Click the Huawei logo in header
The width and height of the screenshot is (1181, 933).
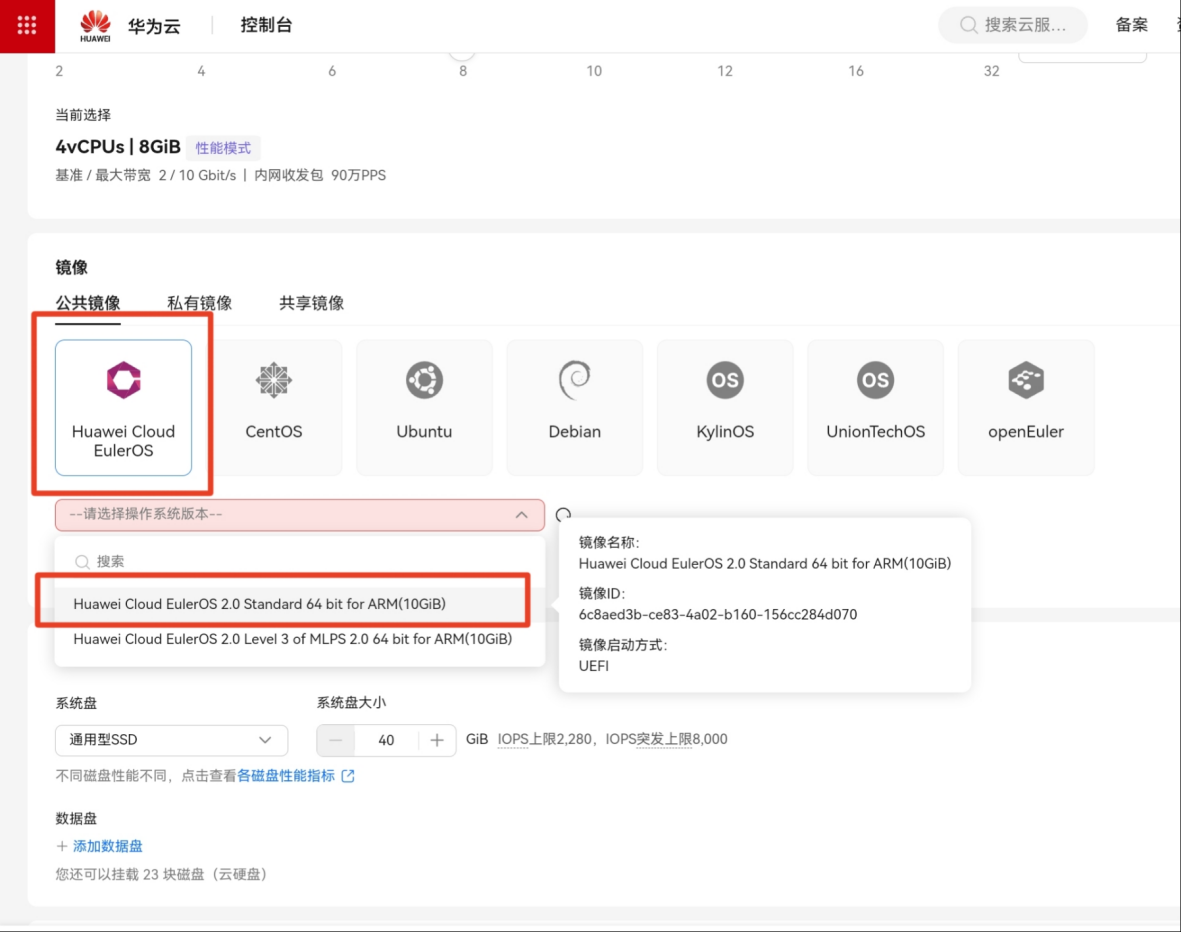pyautogui.click(x=96, y=26)
